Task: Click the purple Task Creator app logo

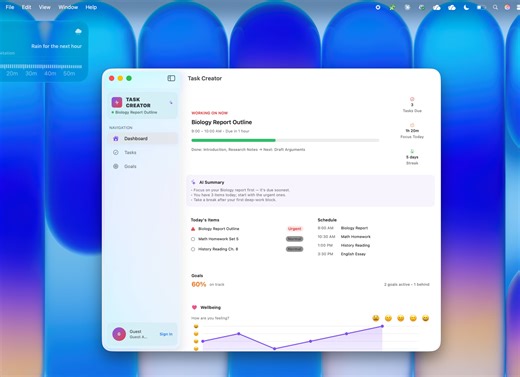Action: coord(117,102)
